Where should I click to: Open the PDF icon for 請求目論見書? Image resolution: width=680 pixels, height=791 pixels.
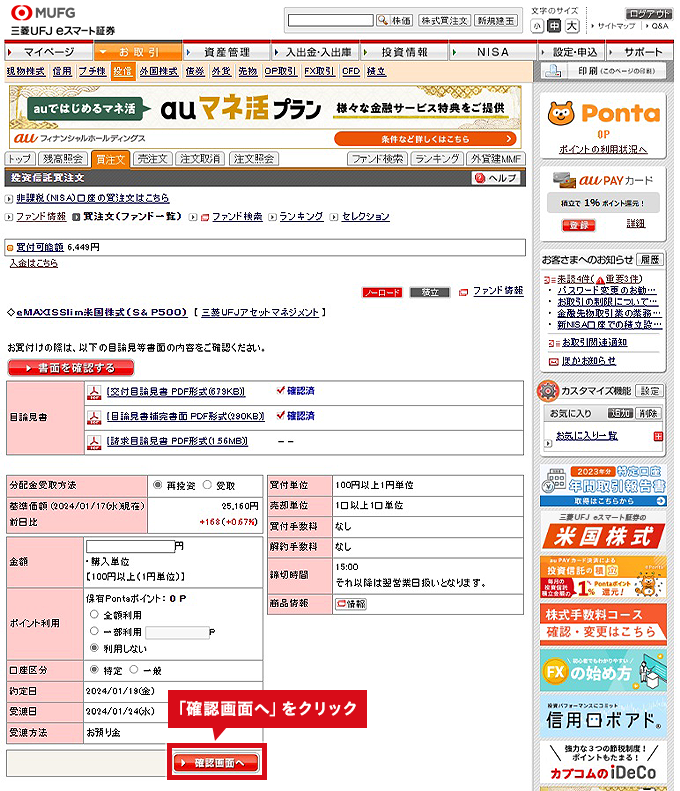tap(94, 442)
